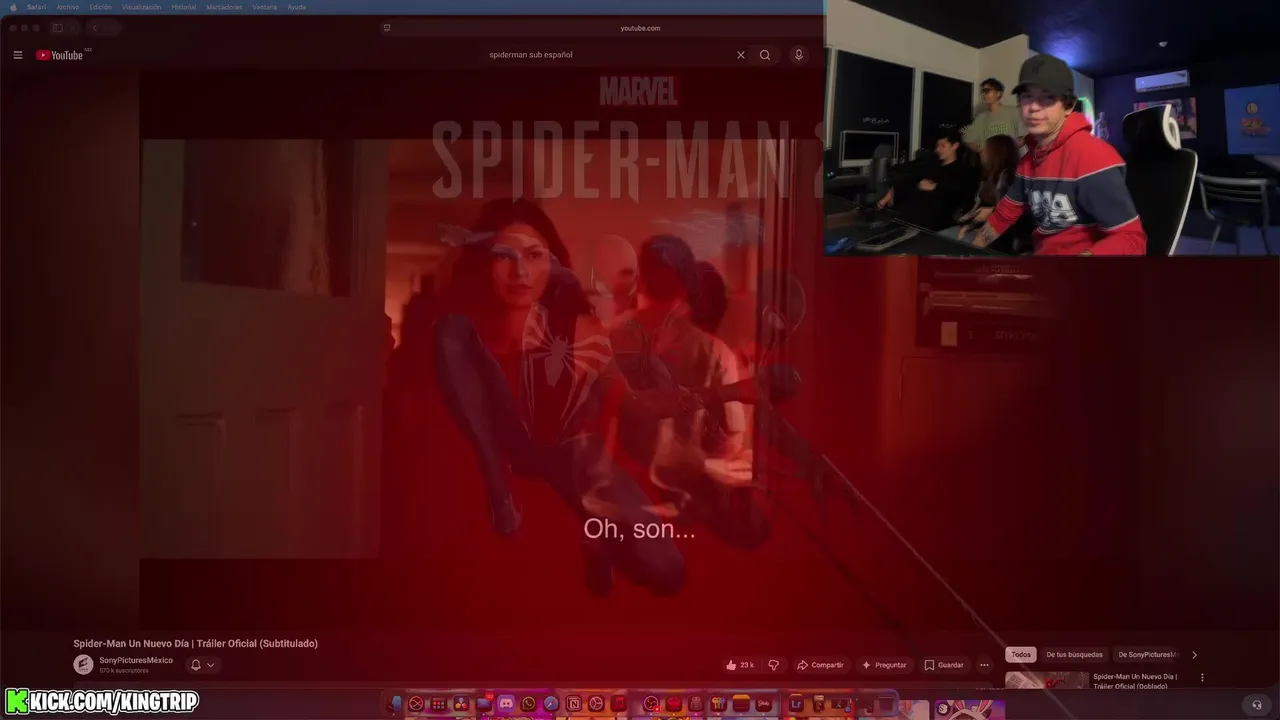Open Safari compass icon in dock
Image resolution: width=1280 pixels, height=720 pixels.
[x=550, y=704]
